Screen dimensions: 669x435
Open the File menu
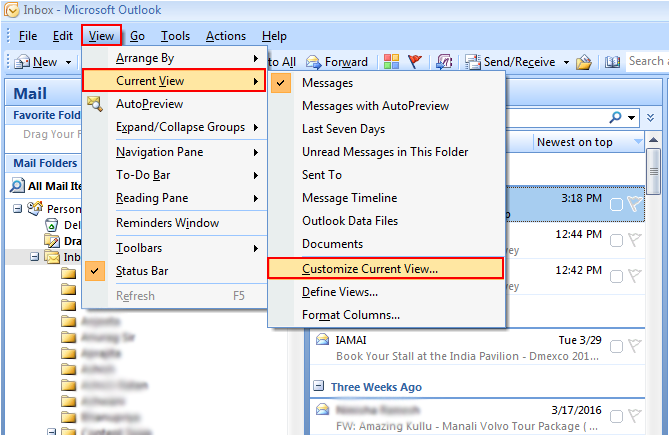pyautogui.click(x=28, y=36)
